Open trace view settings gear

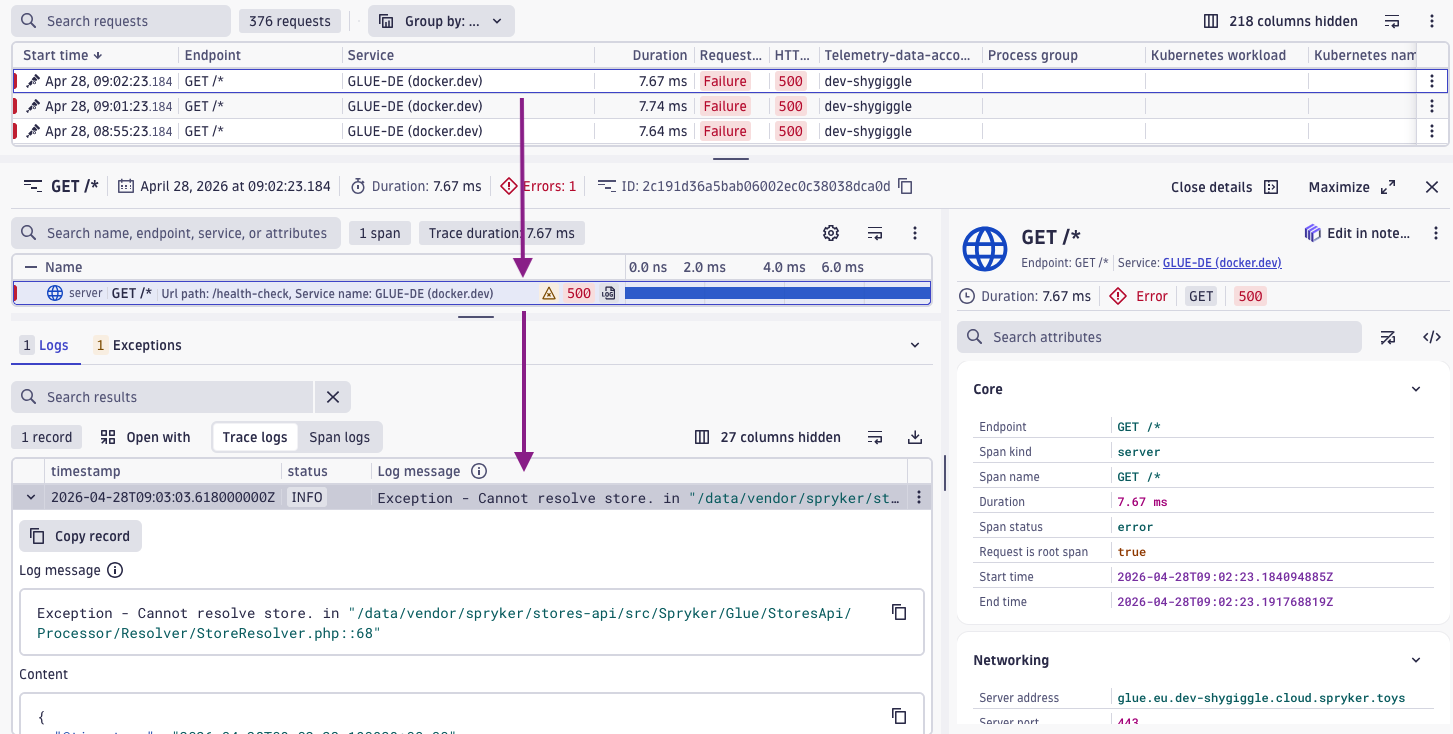click(830, 233)
